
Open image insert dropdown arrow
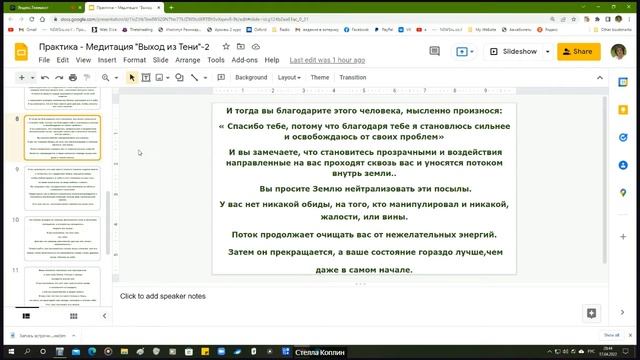click(x=168, y=78)
